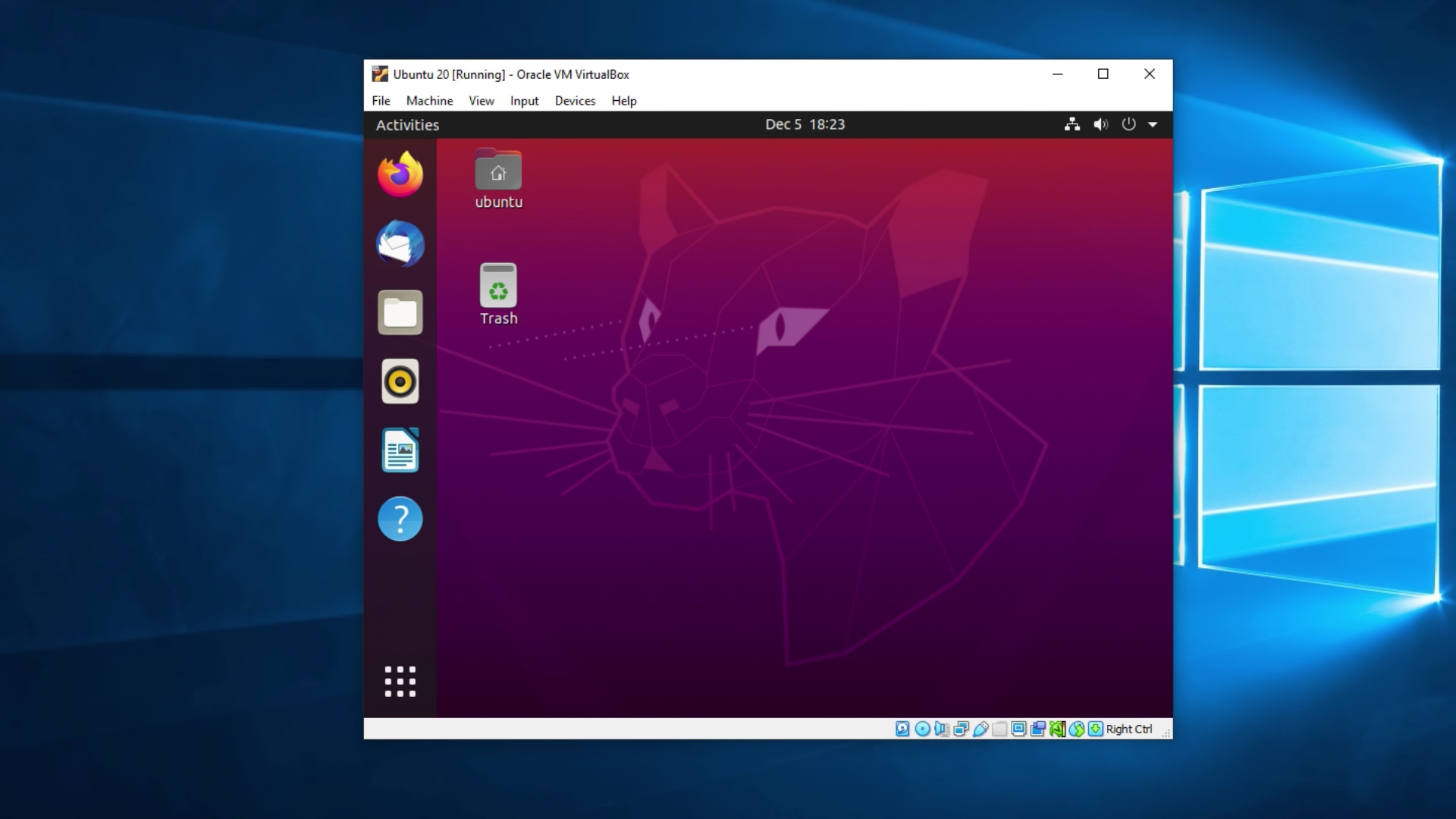The image size is (1456, 819).
Task: Open the Devices menu
Action: tap(574, 100)
